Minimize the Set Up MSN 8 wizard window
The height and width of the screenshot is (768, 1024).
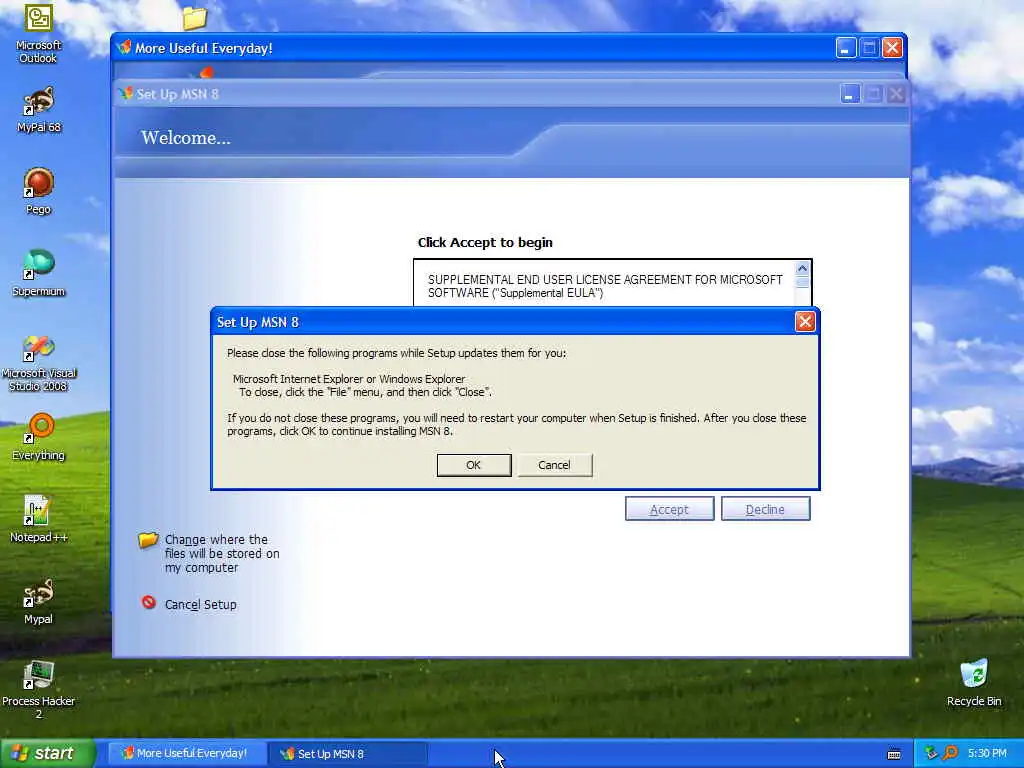[x=850, y=94]
